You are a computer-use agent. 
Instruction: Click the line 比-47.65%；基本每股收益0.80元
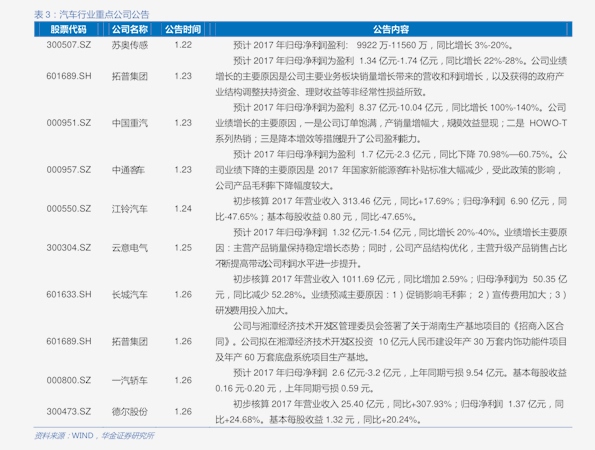coord(316,217)
